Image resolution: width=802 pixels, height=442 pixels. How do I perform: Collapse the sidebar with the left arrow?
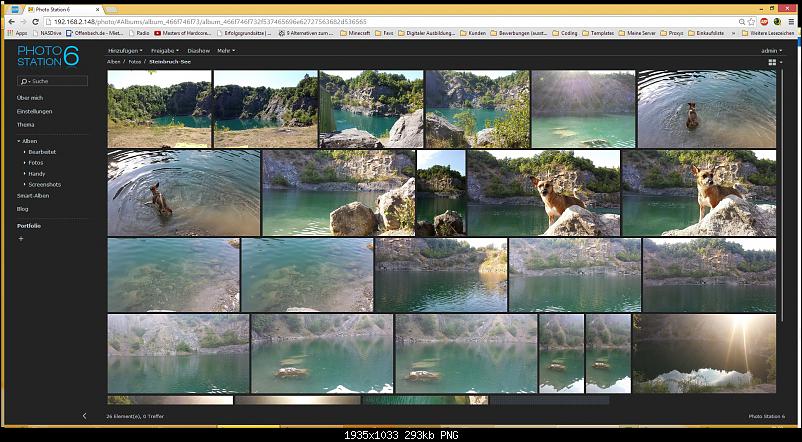pos(84,415)
